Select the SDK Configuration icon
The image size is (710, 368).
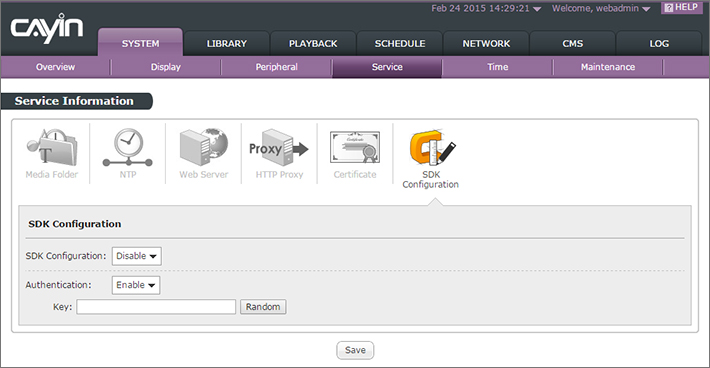432,148
